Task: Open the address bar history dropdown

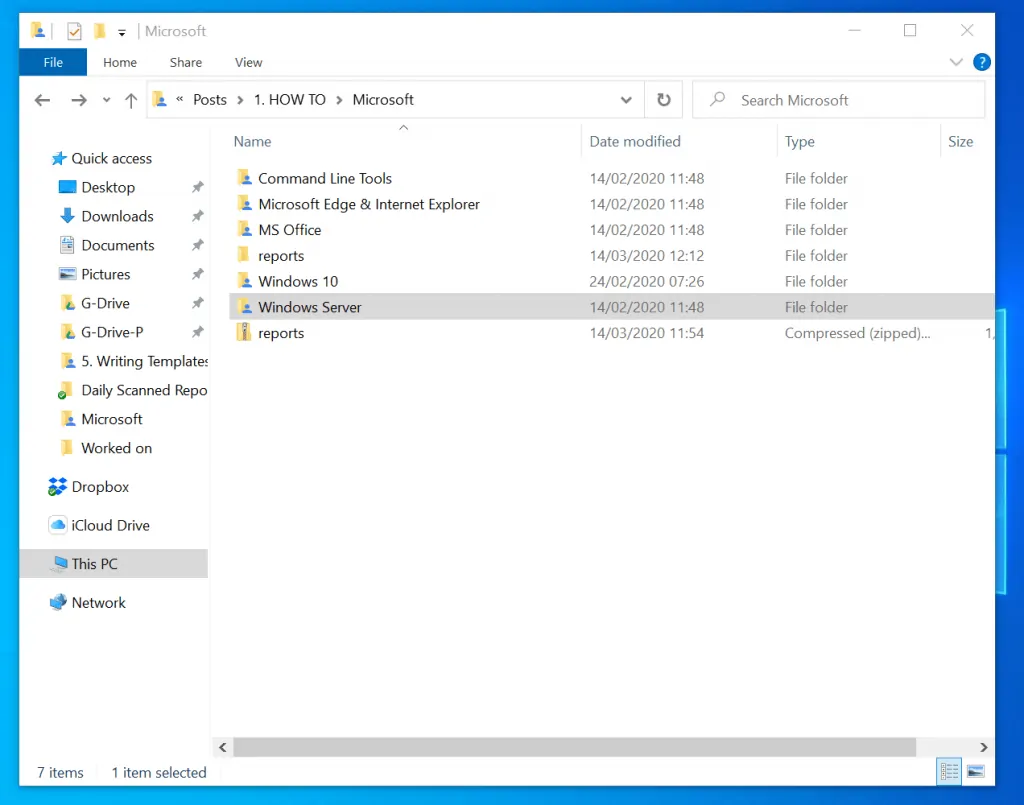Action: pyautogui.click(x=626, y=99)
